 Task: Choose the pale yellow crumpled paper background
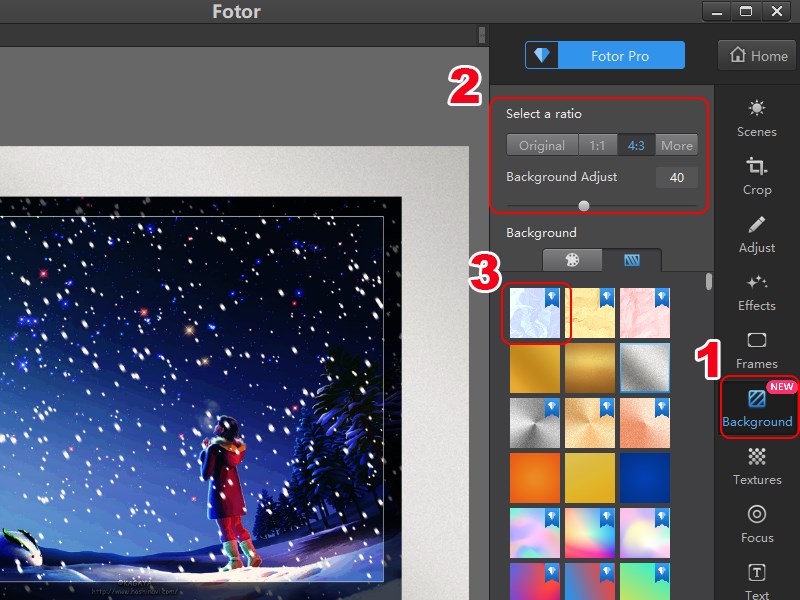pyautogui.click(x=590, y=313)
